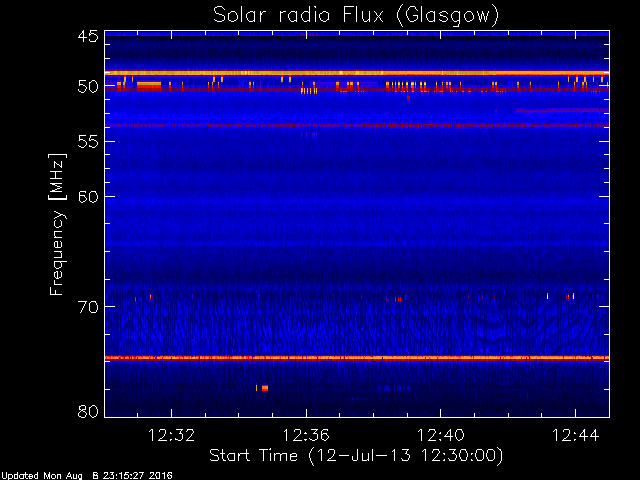The width and height of the screenshot is (640, 480).
Task: Click the wide red-yellow block at 50 MHz
Action: [x=149, y=85]
